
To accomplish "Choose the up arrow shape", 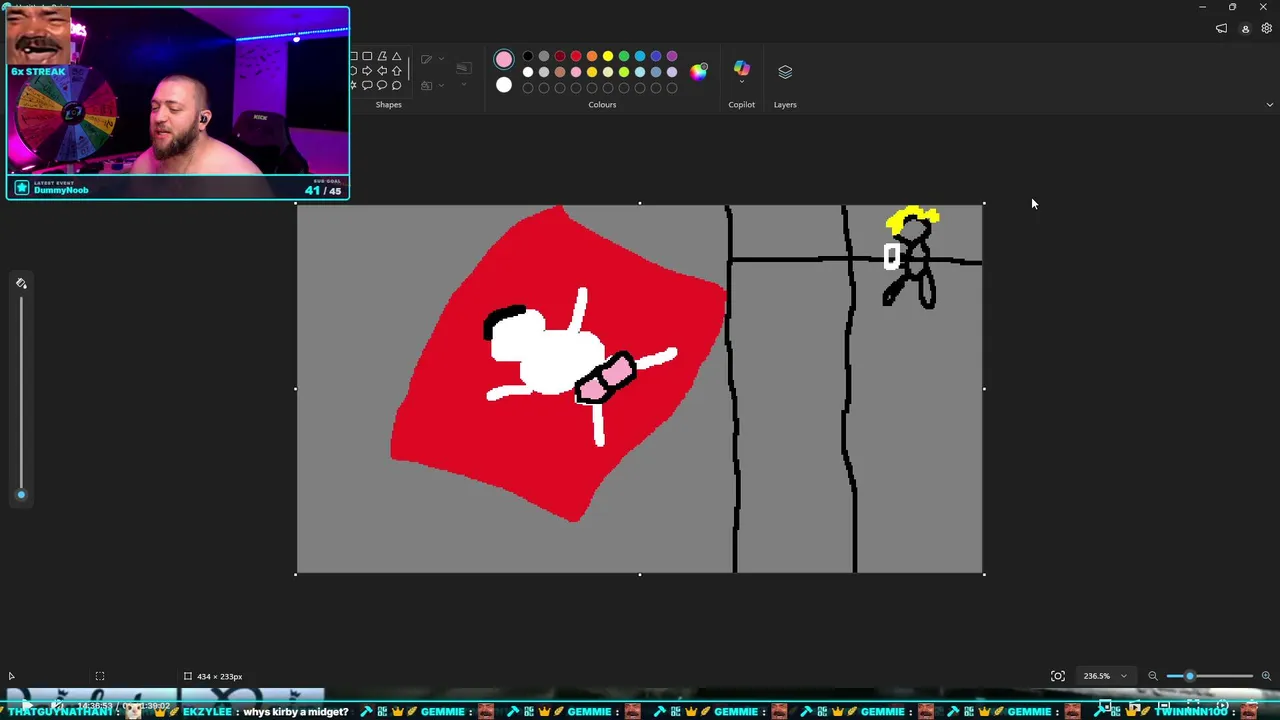I will (x=396, y=71).
